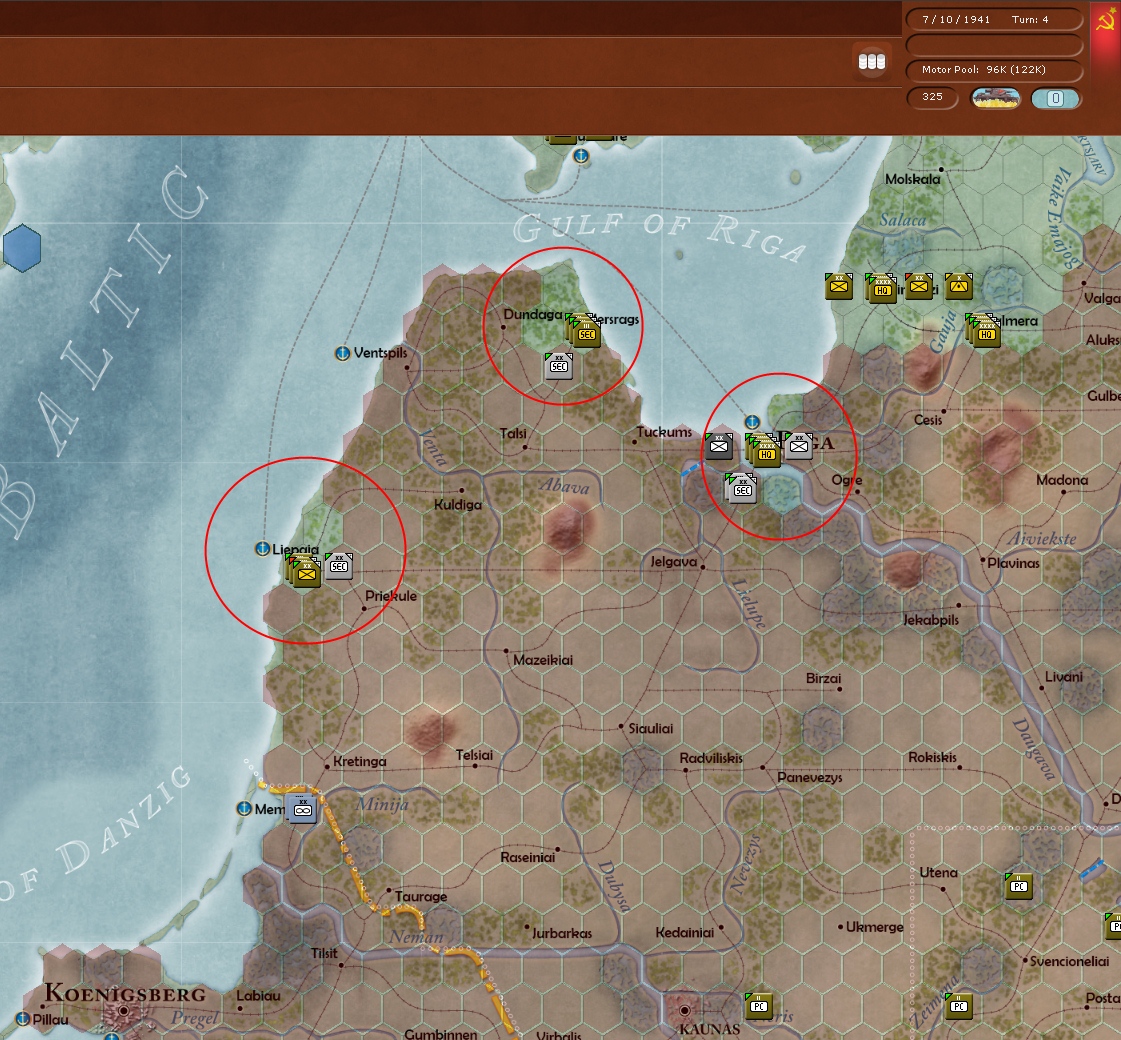
Task: Click the Birzai town label
Action: 823,678
